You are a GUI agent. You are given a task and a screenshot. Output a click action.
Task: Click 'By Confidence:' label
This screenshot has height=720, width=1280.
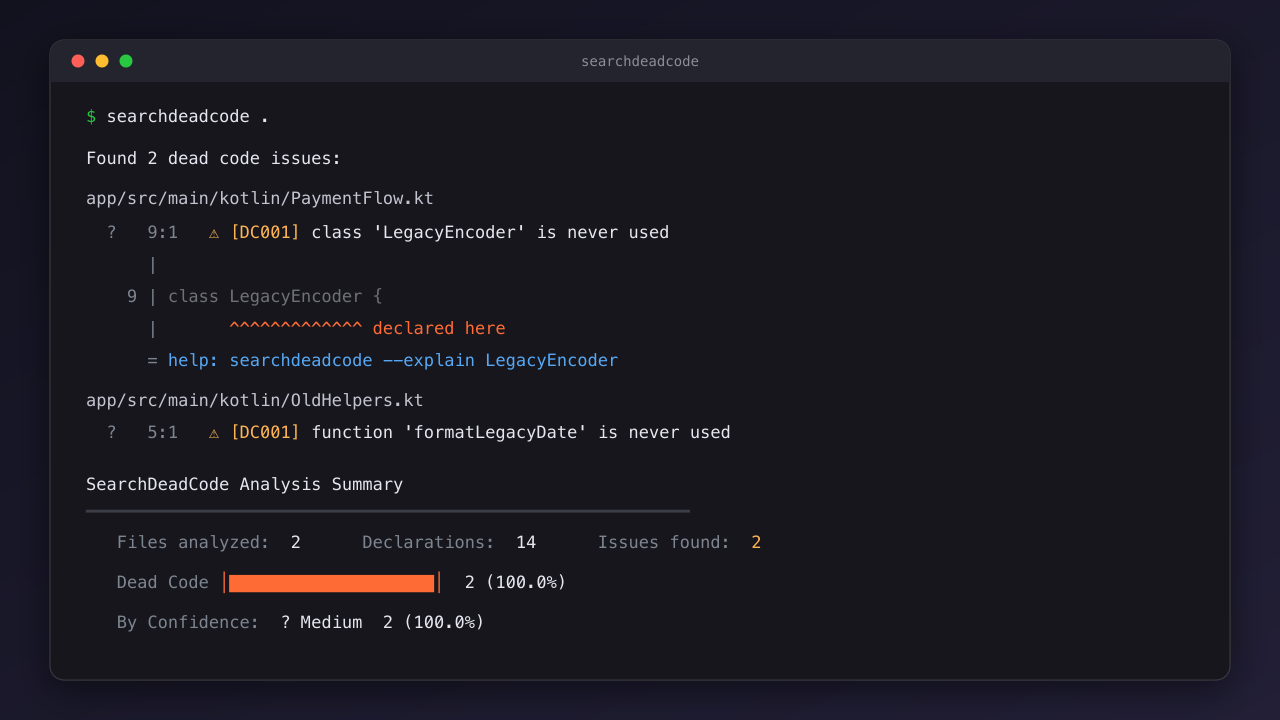(x=188, y=622)
